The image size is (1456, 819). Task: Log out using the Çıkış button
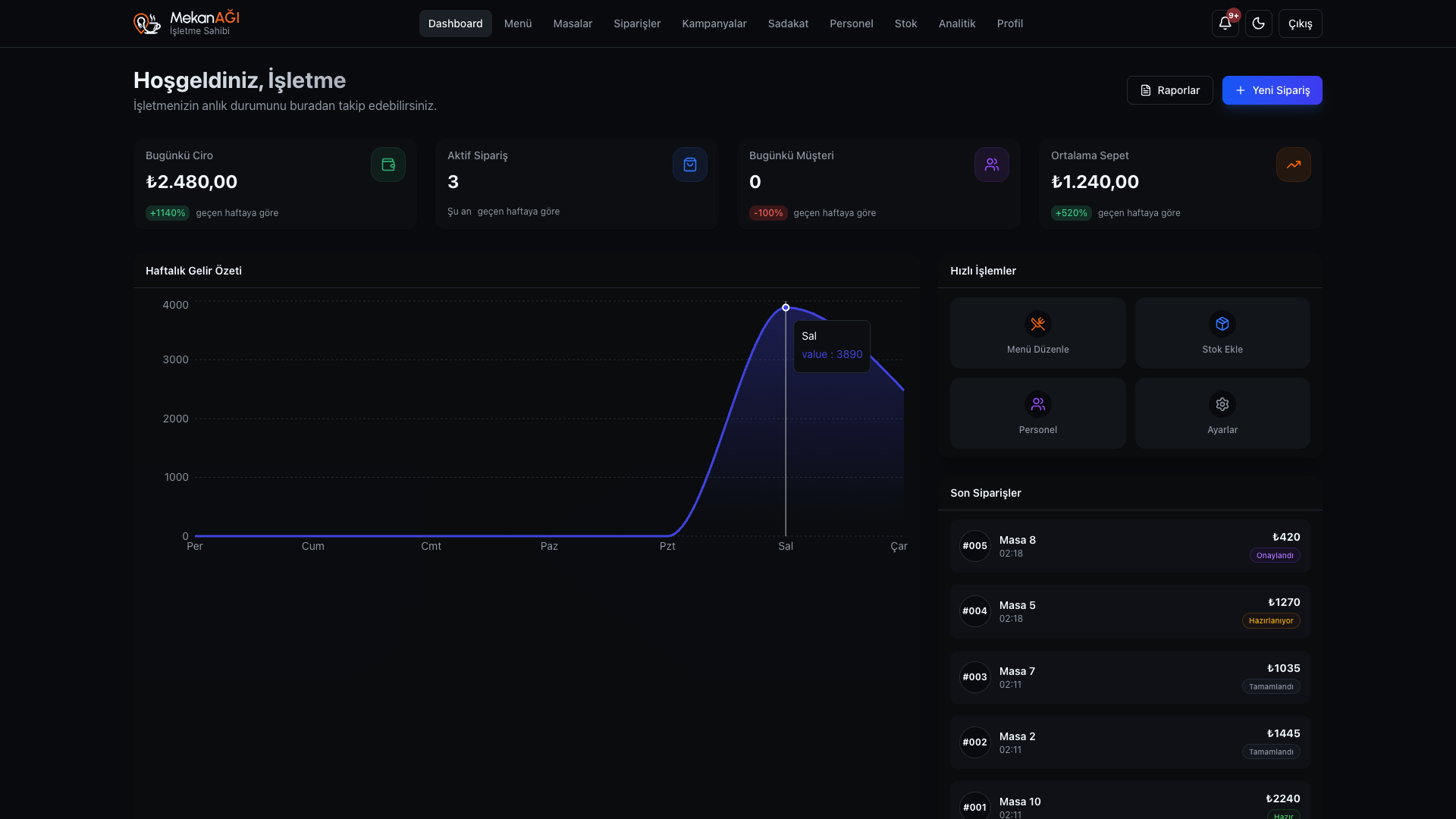[1300, 24]
